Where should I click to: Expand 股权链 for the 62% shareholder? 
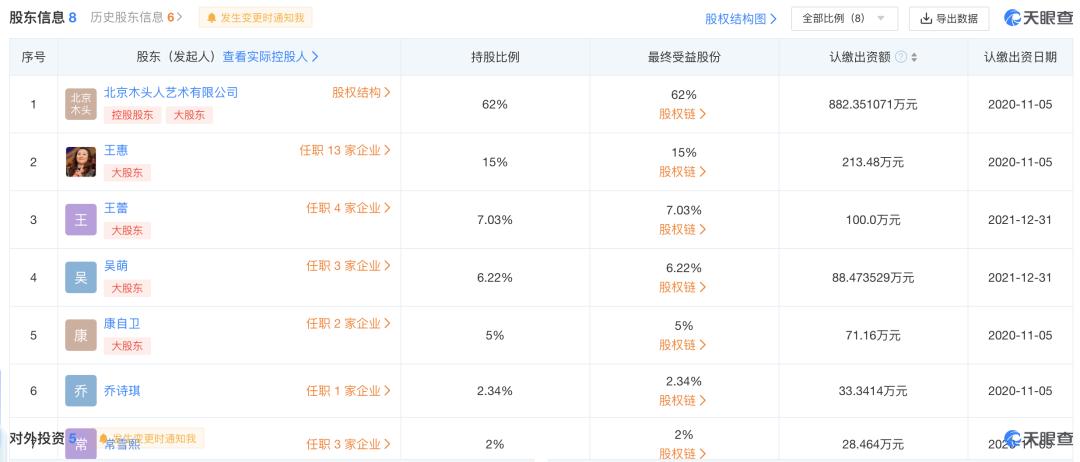[683, 114]
